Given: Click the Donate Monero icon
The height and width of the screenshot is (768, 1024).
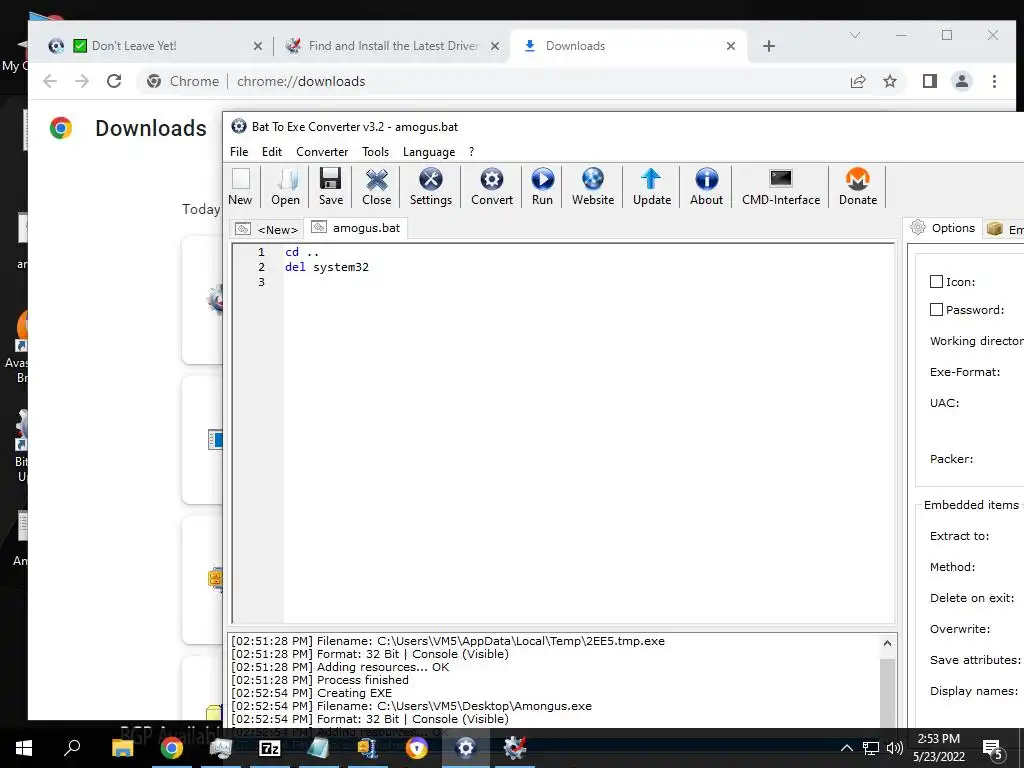Looking at the screenshot, I should (858, 187).
